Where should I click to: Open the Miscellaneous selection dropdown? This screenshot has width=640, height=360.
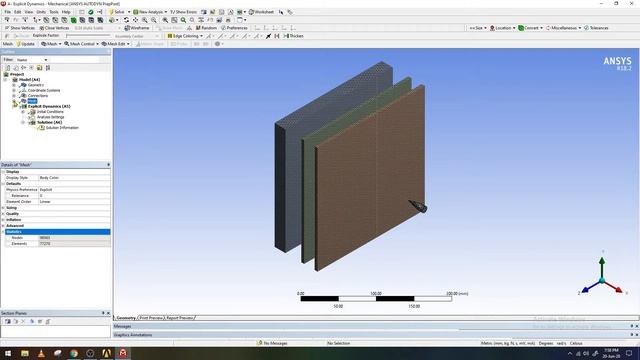[564, 28]
